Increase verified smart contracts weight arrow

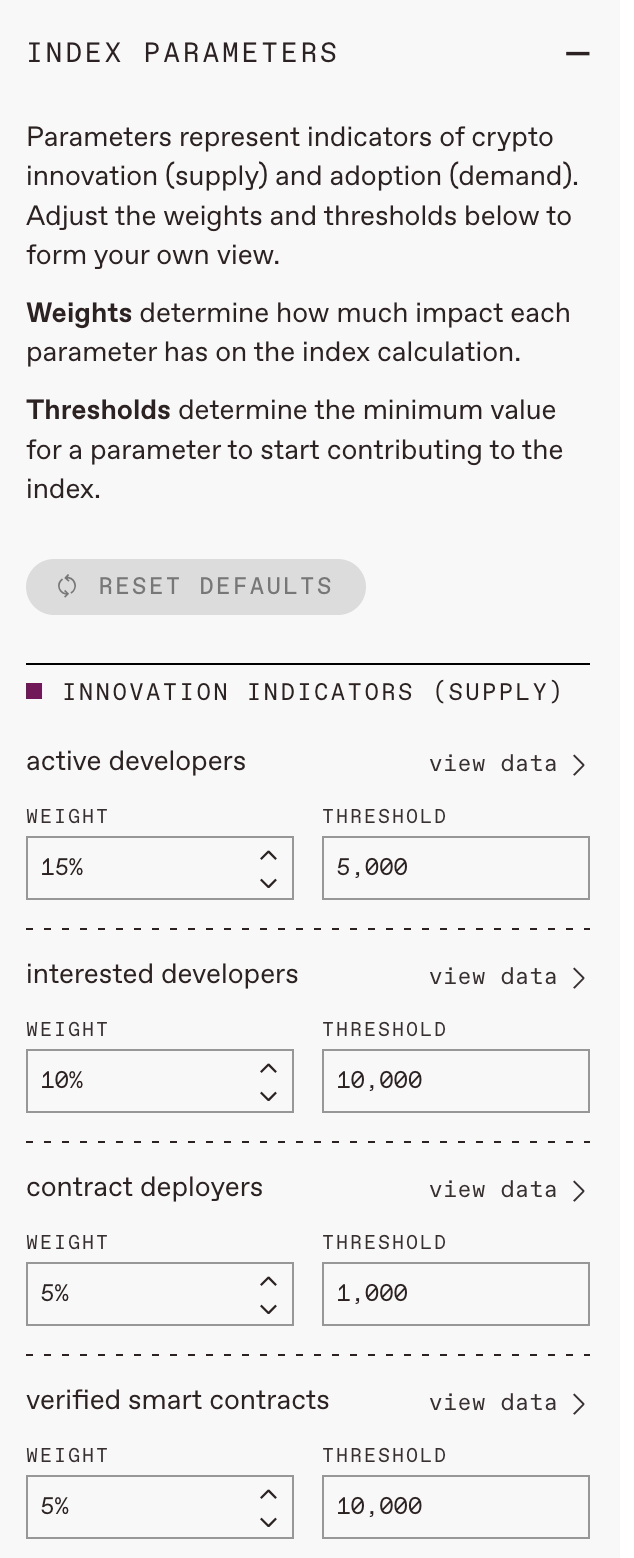pyautogui.click(x=268, y=1494)
